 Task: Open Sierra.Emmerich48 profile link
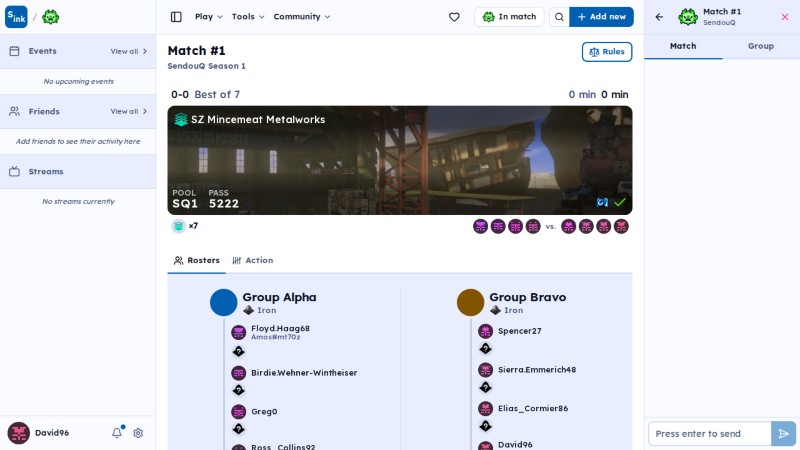(x=537, y=370)
